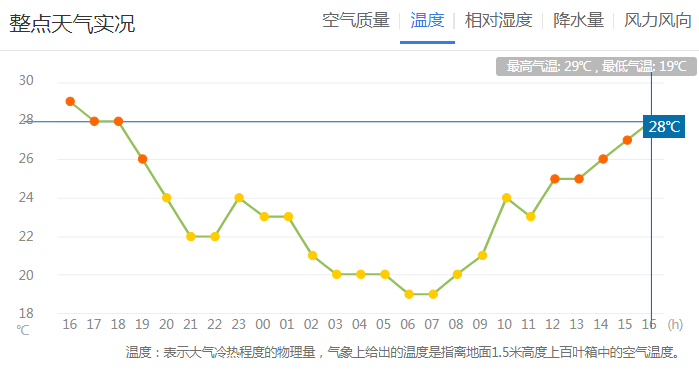The width and height of the screenshot is (699, 370).
Task: Select the 24°C data point at hour 23
Action: click(x=239, y=198)
